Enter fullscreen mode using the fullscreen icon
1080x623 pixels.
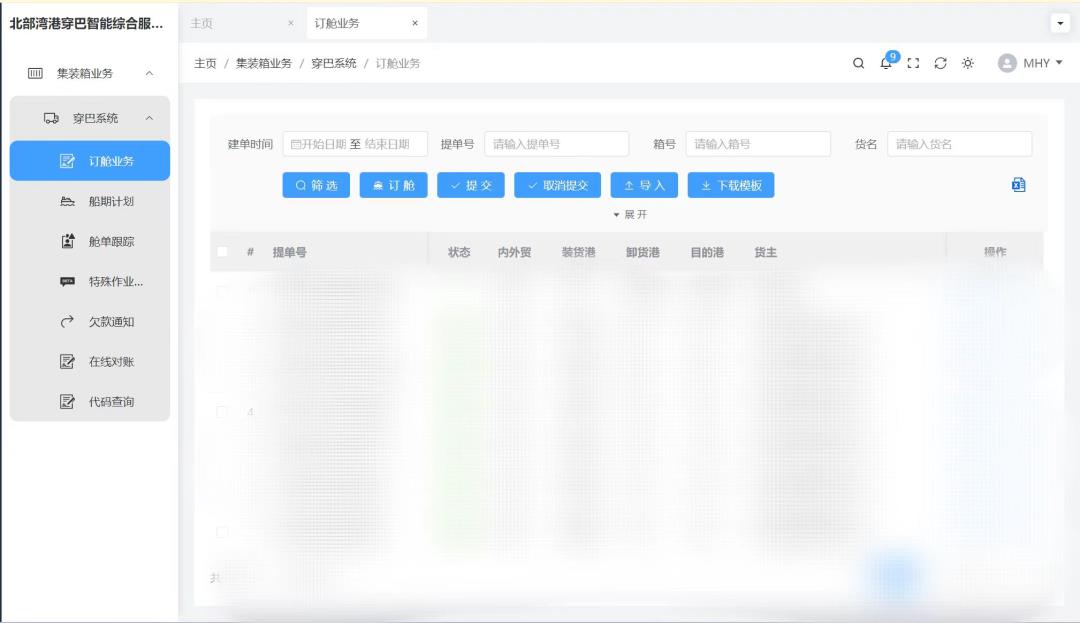coord(912,62)
